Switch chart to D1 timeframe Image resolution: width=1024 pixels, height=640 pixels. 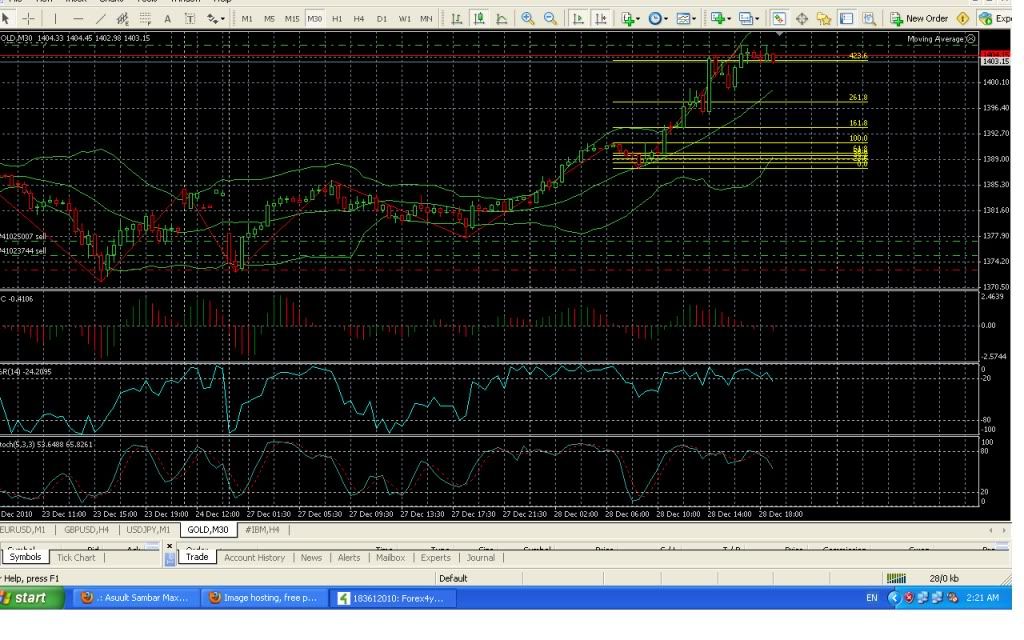tap(382, 19)
